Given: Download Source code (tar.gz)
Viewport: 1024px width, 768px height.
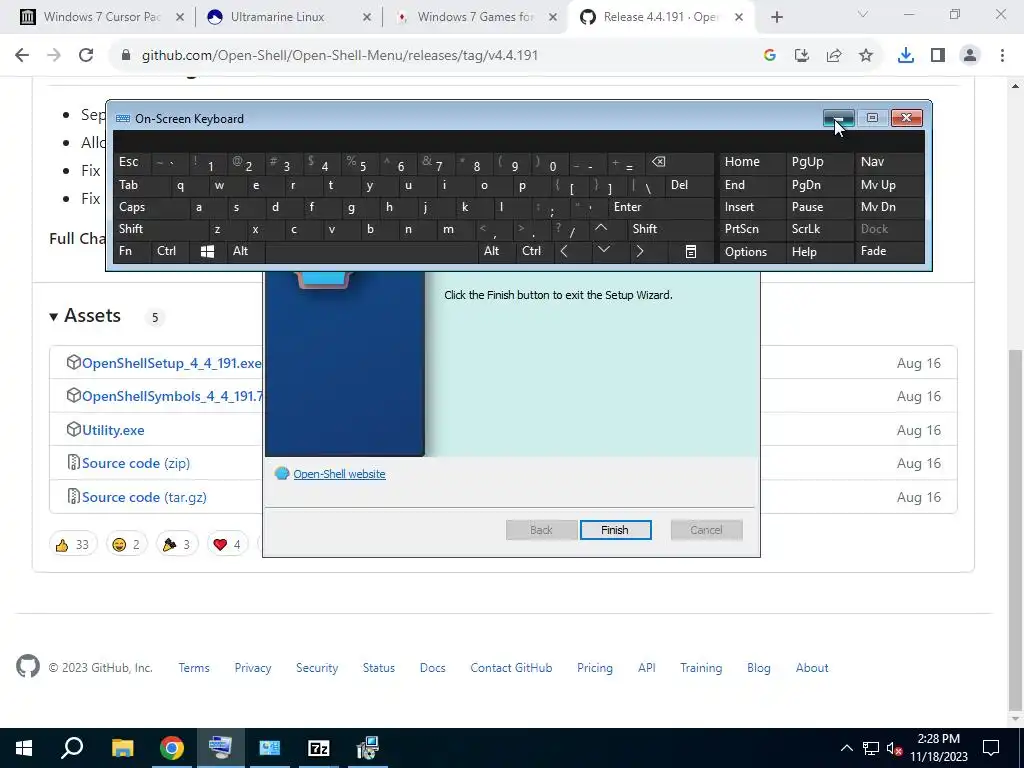Looking at the screenshot, I should [x=144, y=497].
